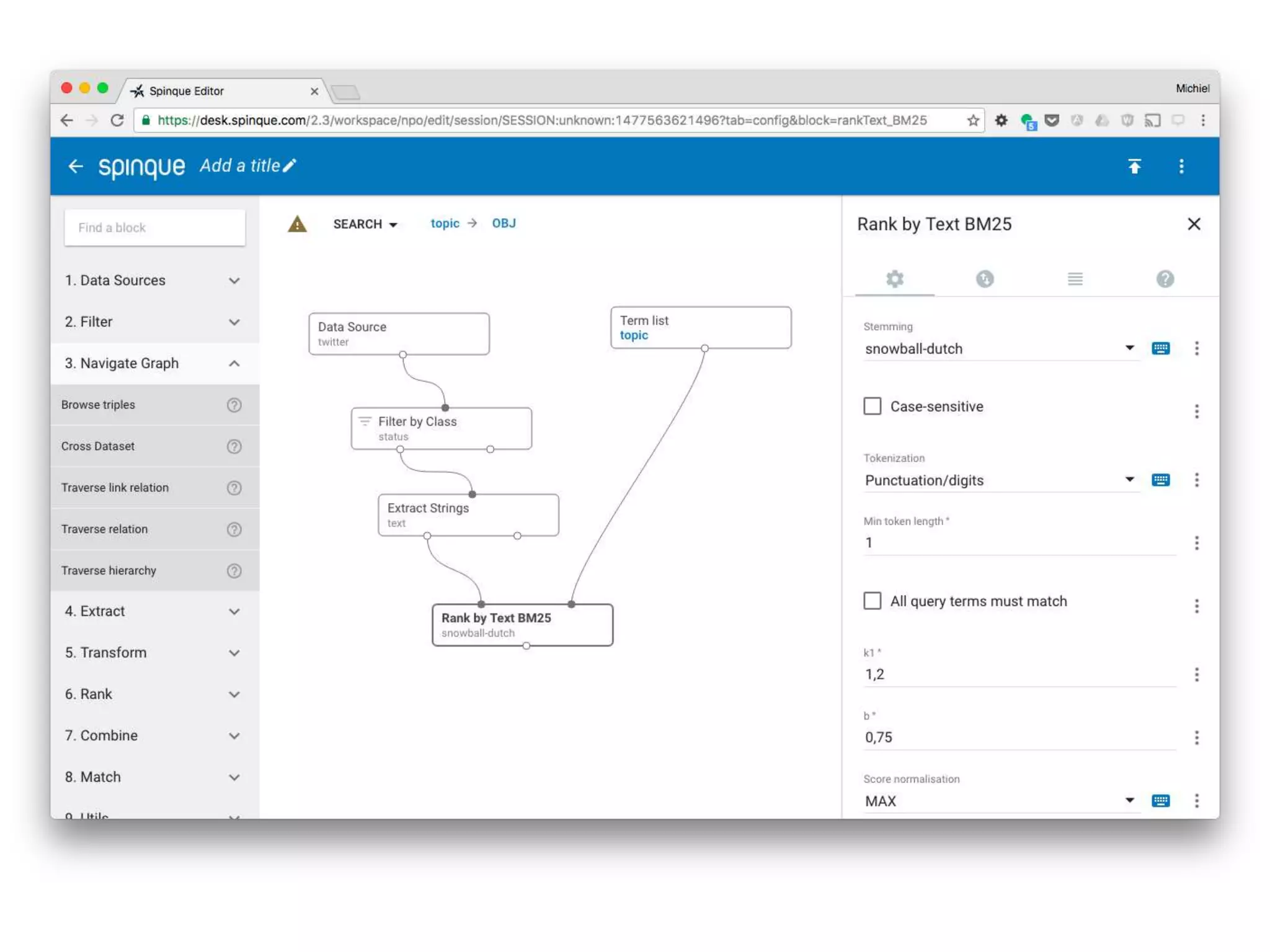Select the Browse triples block
The width and height of the screenshot is (1270, 952).
pos(154,405)
